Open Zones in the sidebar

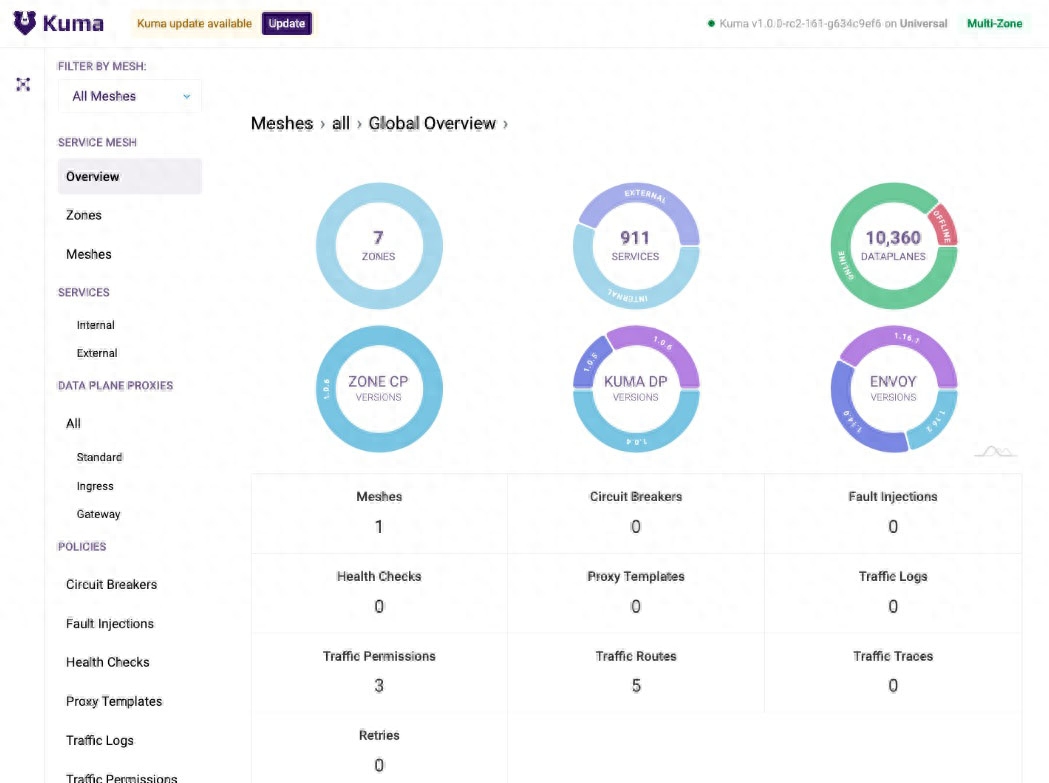coord(84,215)
